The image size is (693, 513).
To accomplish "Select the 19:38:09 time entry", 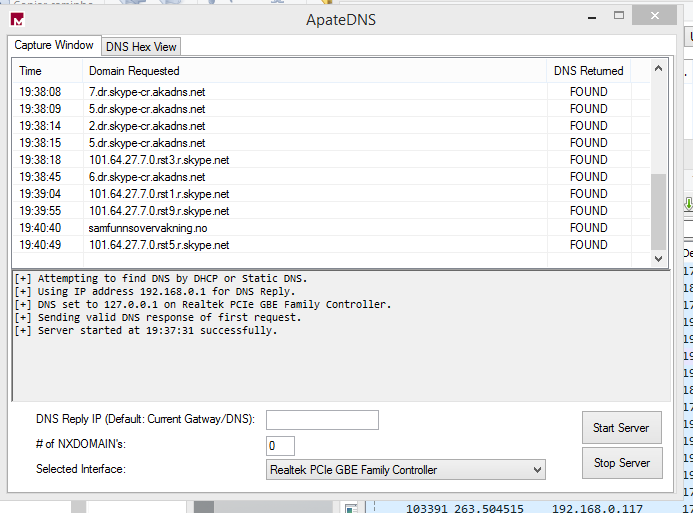I will point(40,109).
